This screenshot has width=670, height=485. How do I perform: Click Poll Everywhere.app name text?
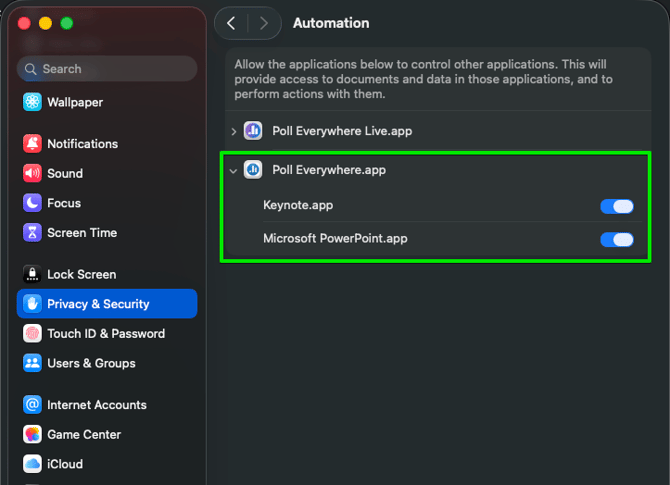point(329,170)
